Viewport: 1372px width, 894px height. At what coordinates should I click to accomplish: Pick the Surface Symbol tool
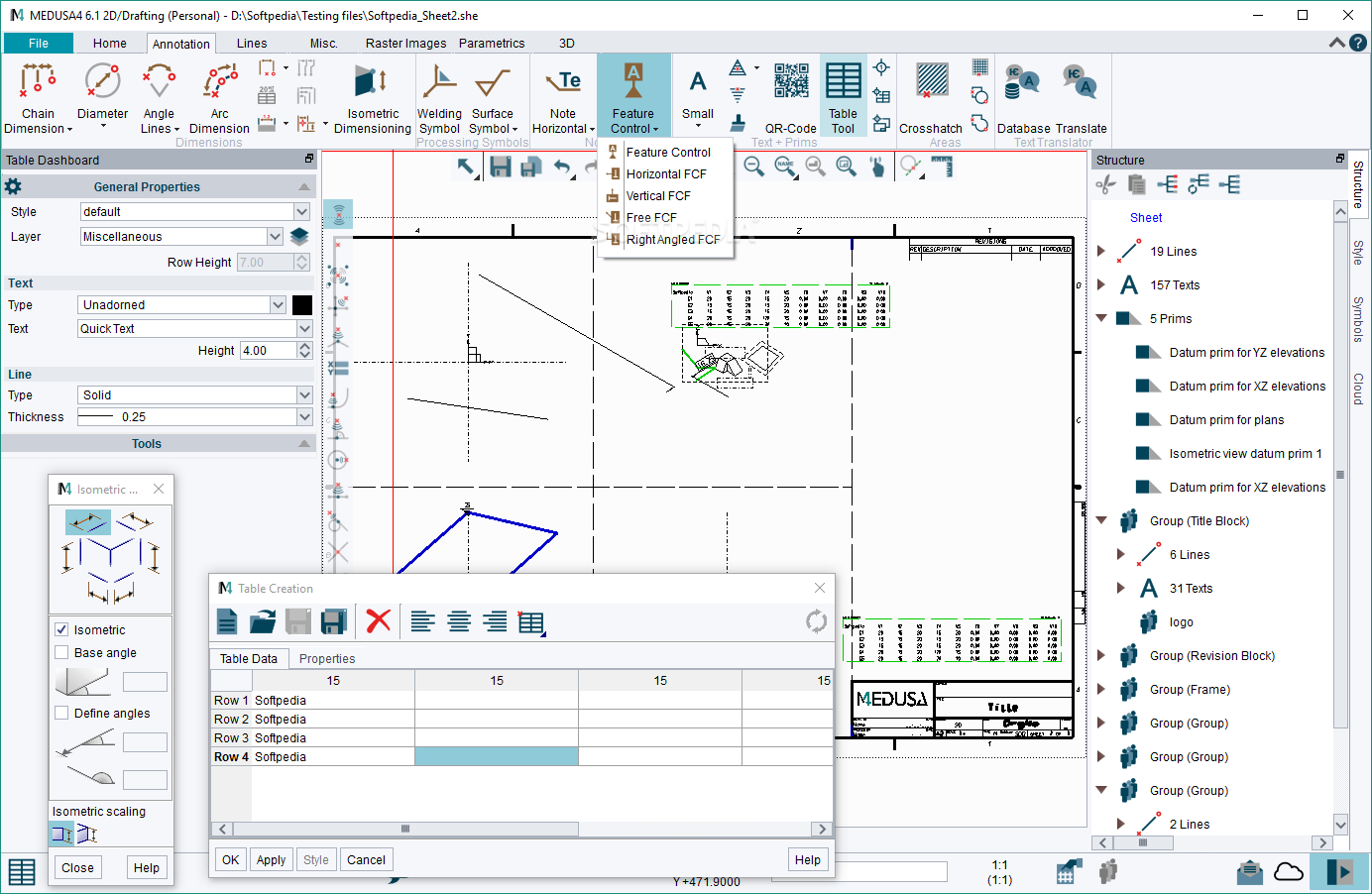(x=493, y=97)
